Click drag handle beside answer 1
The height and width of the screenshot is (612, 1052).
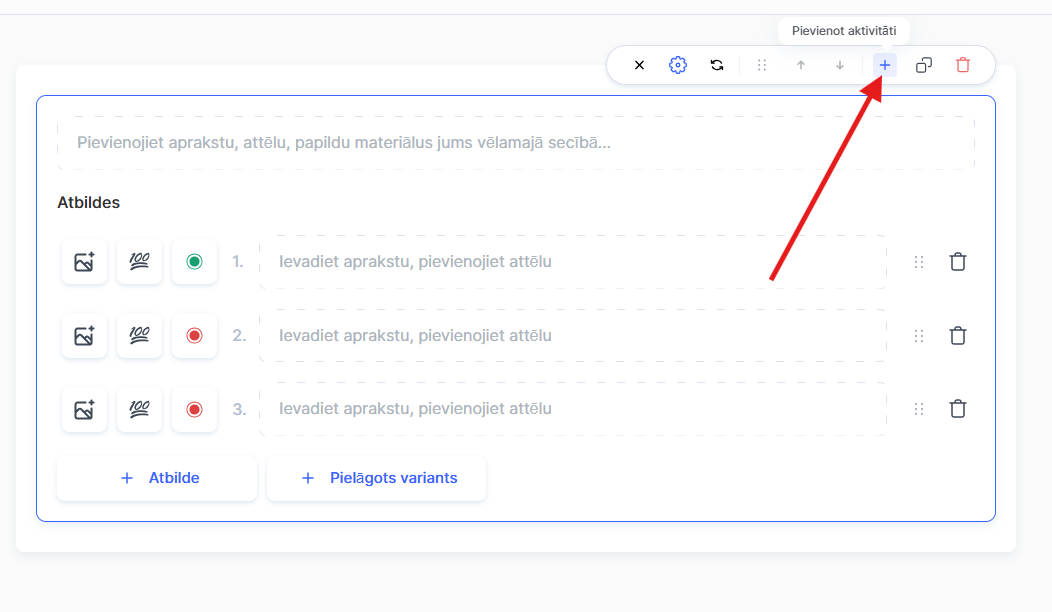pyautogui.click(x=919, y=262)
